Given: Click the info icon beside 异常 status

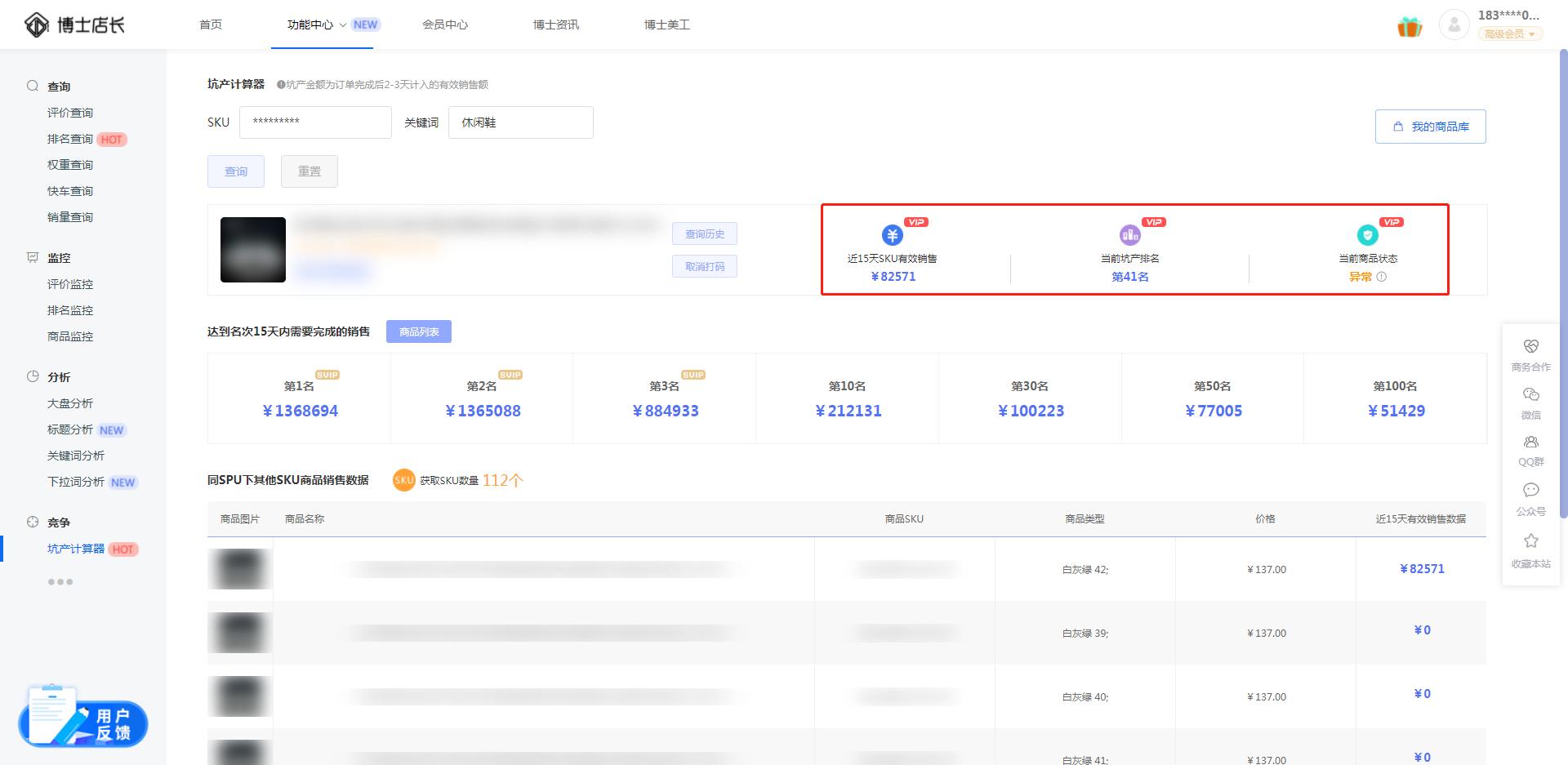Looking at the screenshot, I should point(1382,277).
